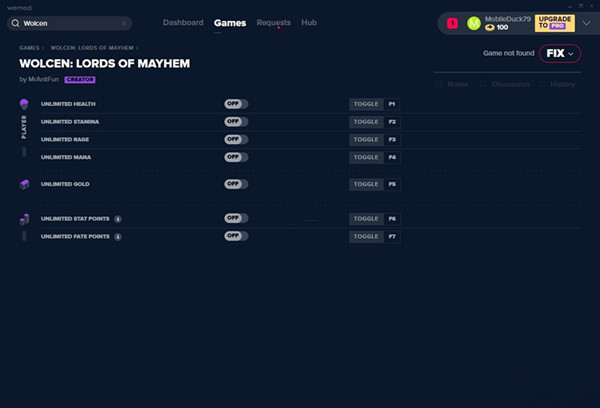The width and height of the screenshot is (600, 408).
Task: Open the Dashboard tab
Action: (183, 23)
